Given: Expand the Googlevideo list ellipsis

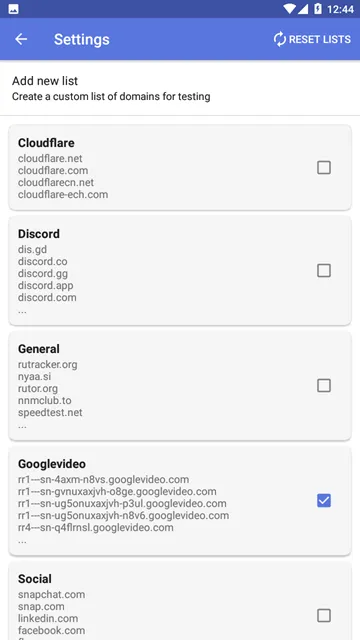Looking at the screenshot, I should point(22,542).
